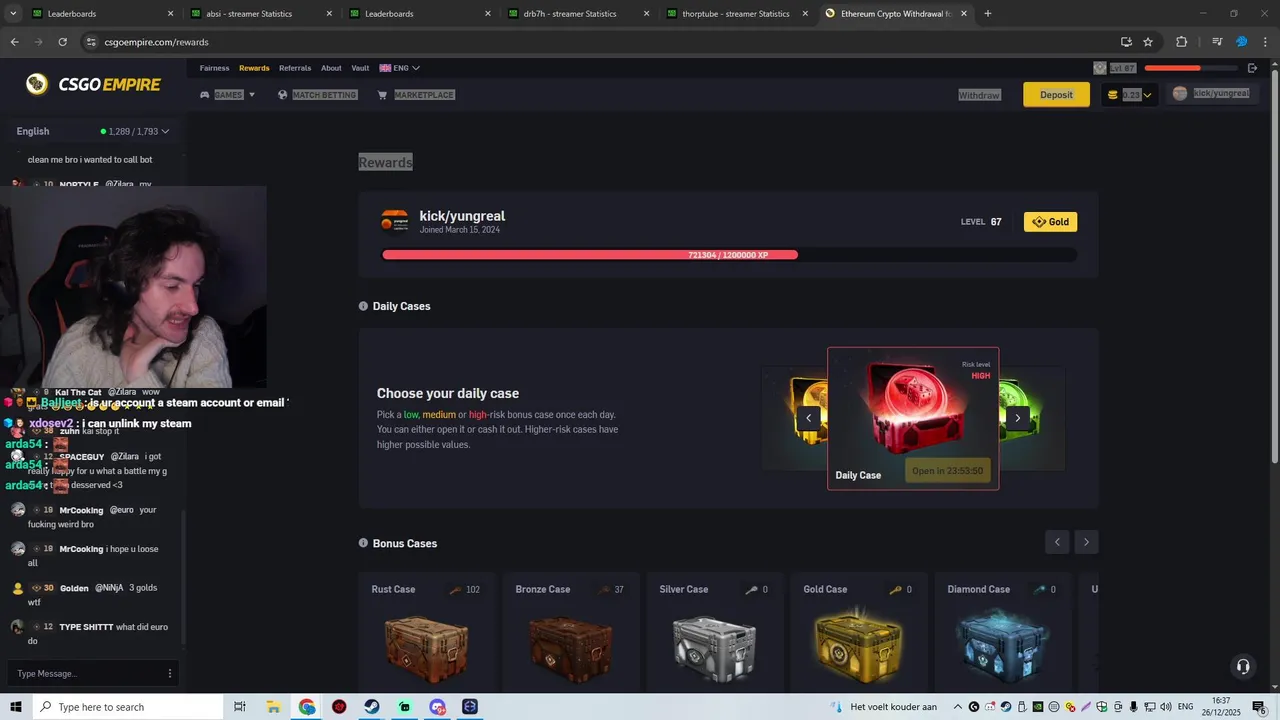Select the Rewards nav link
Viewport: 1280px width, 720px height.
(x=254, y=68)
